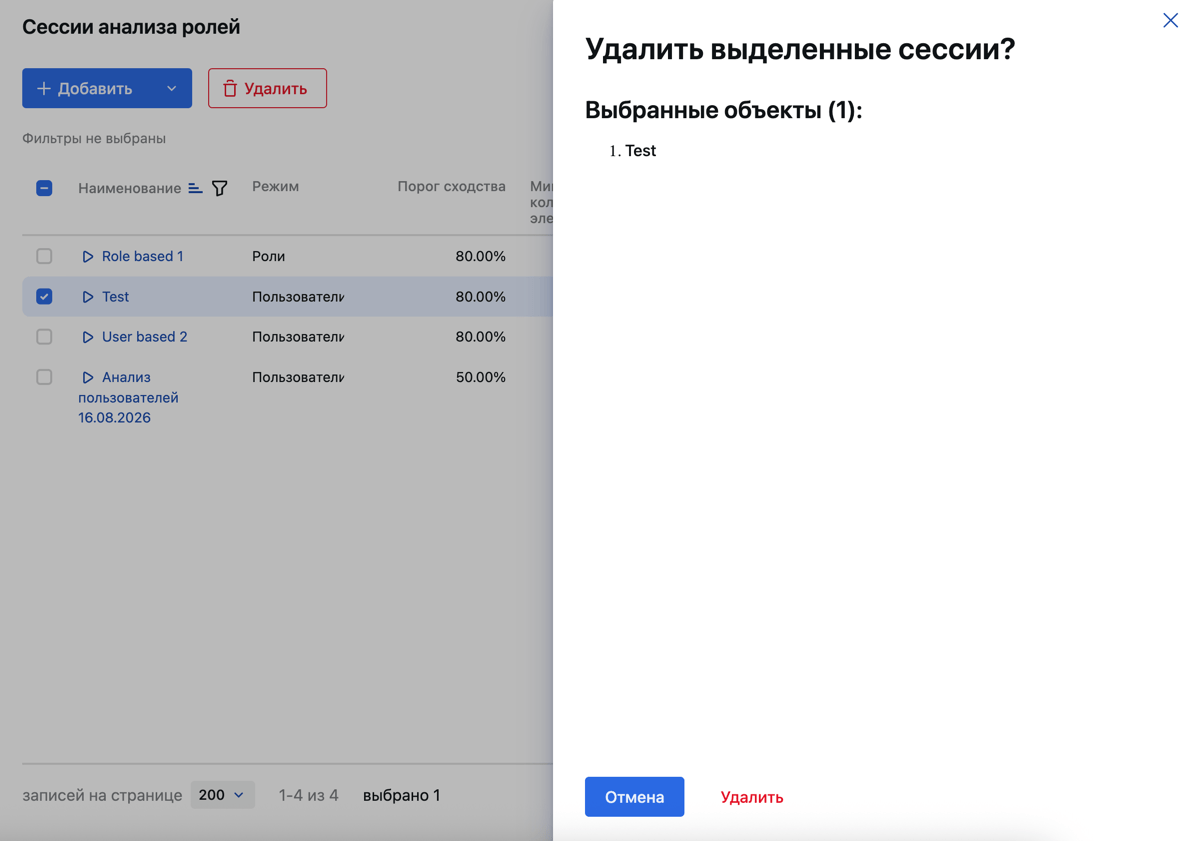Screen dimensions: 1189x841
Task: Open the records per page 200 dropdown
Action: [x=222, y=795]
